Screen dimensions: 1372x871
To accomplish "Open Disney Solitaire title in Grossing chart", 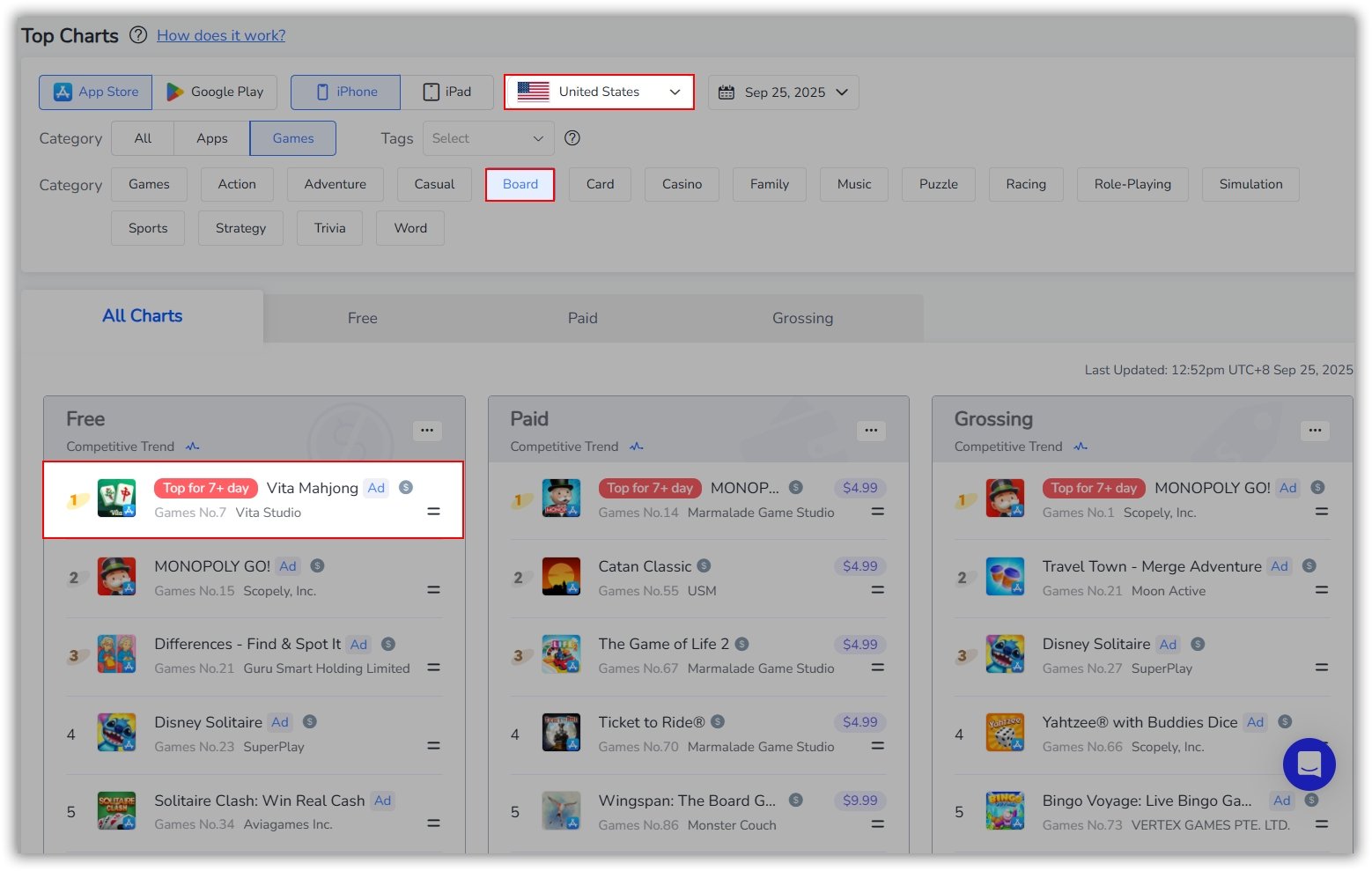I will click(x=1096, y=644).
